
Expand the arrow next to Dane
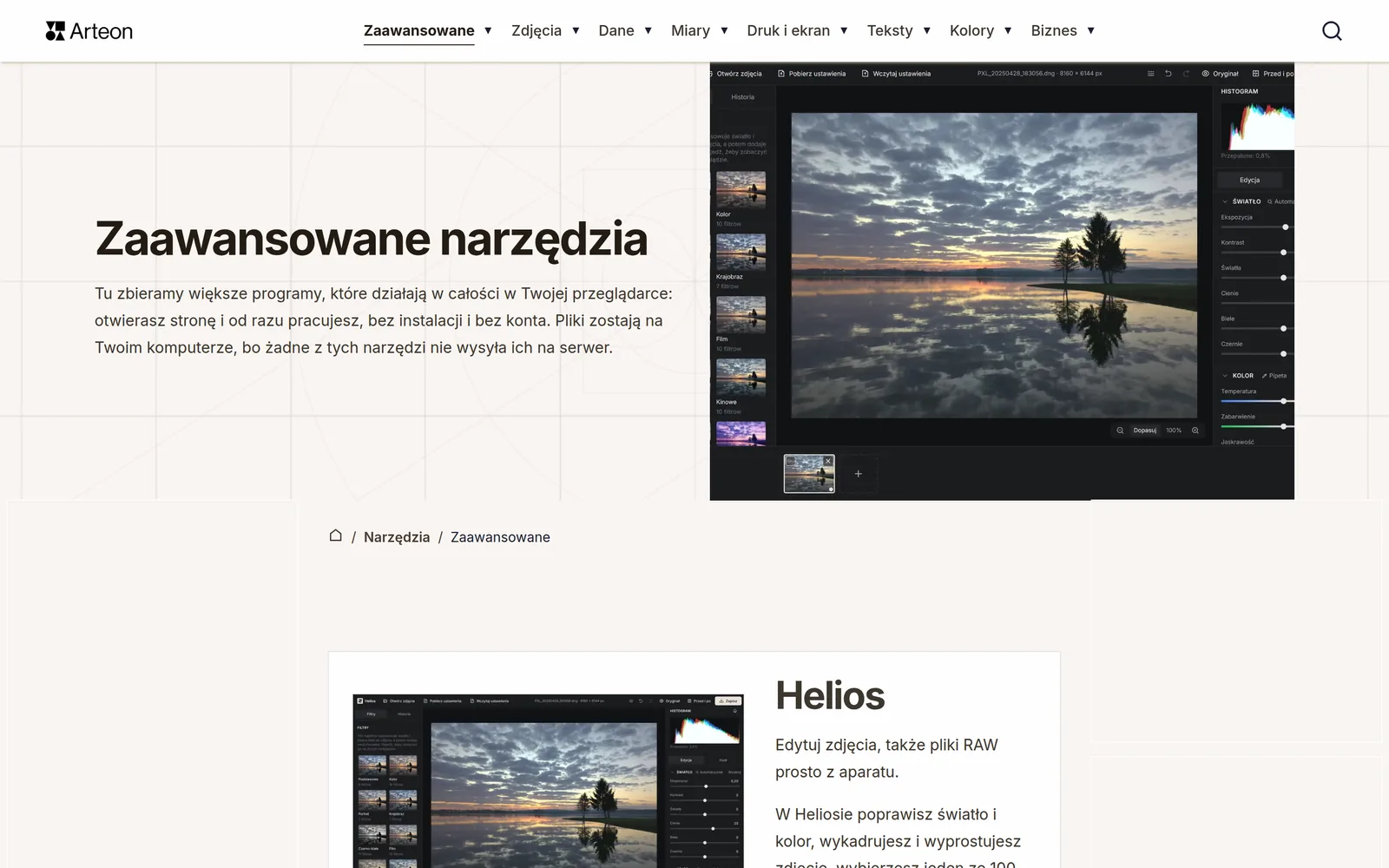648,30
